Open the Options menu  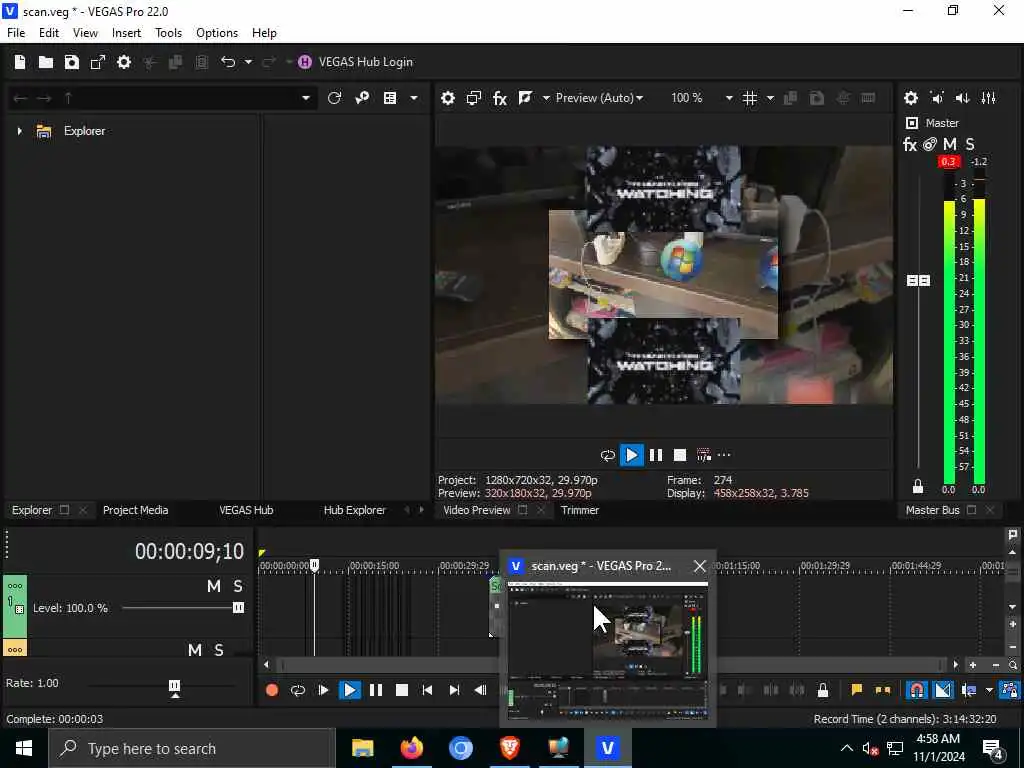coord(217,33)
